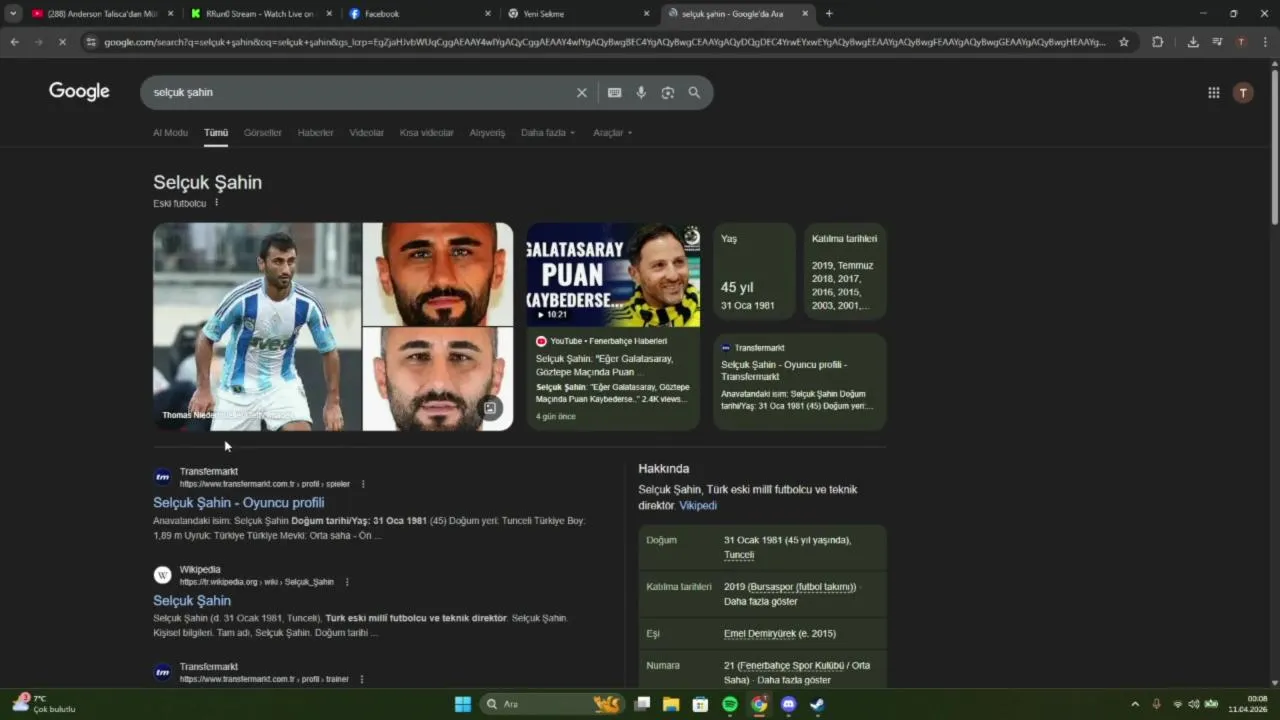1280x720 pixels.
Task: Click the Yaş 45 yıl card
Action: click(754, 271)
